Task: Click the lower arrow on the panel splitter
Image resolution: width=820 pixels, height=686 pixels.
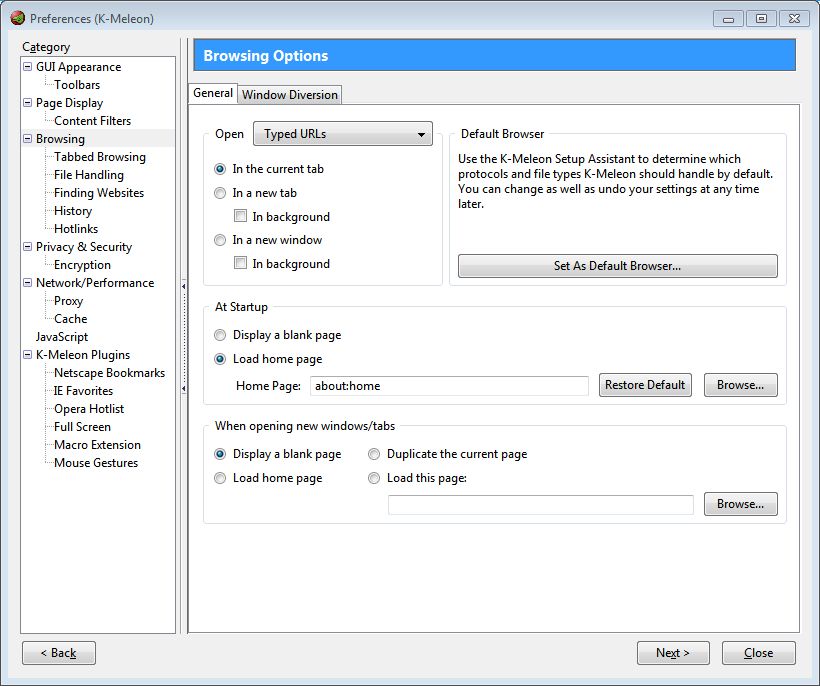Action: pyautogui.click(x=184, y=389)
